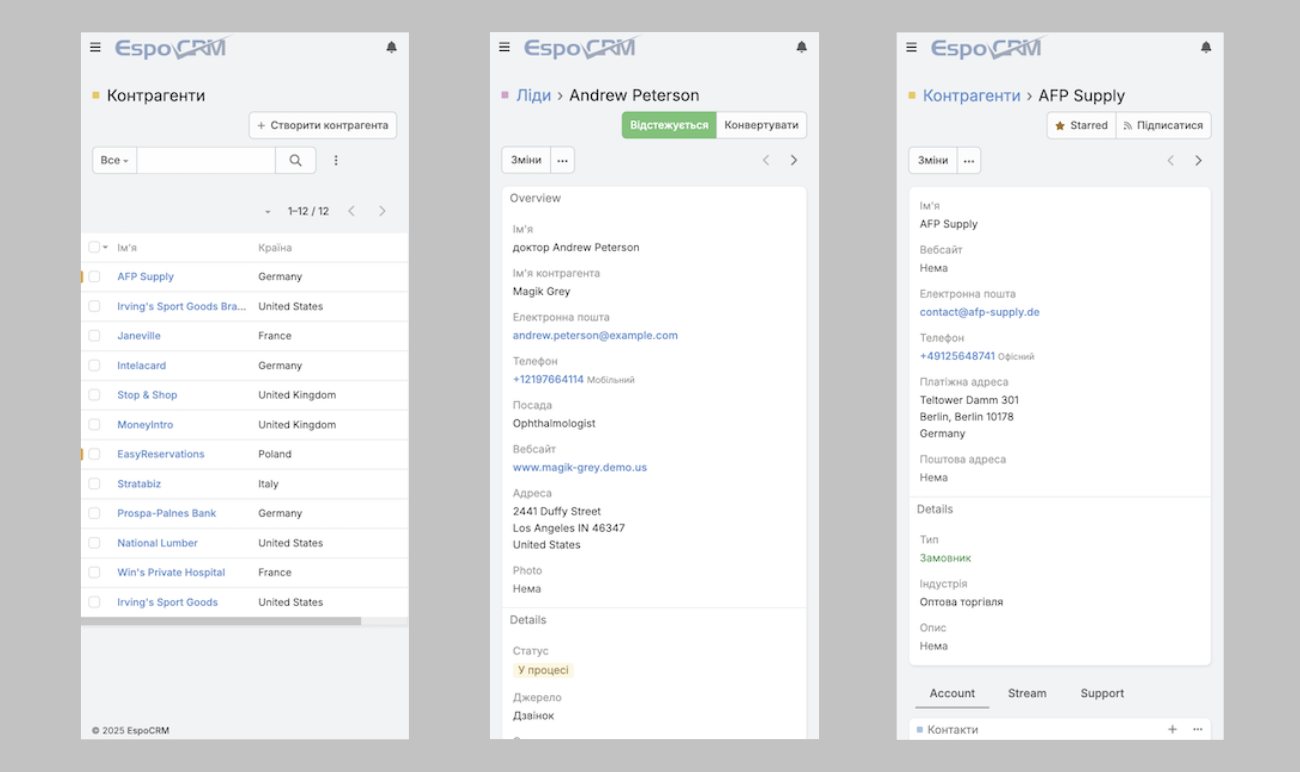Go to next page in list pagination
The width and height of the screenshot is (1300, 772).
[382, 211]
